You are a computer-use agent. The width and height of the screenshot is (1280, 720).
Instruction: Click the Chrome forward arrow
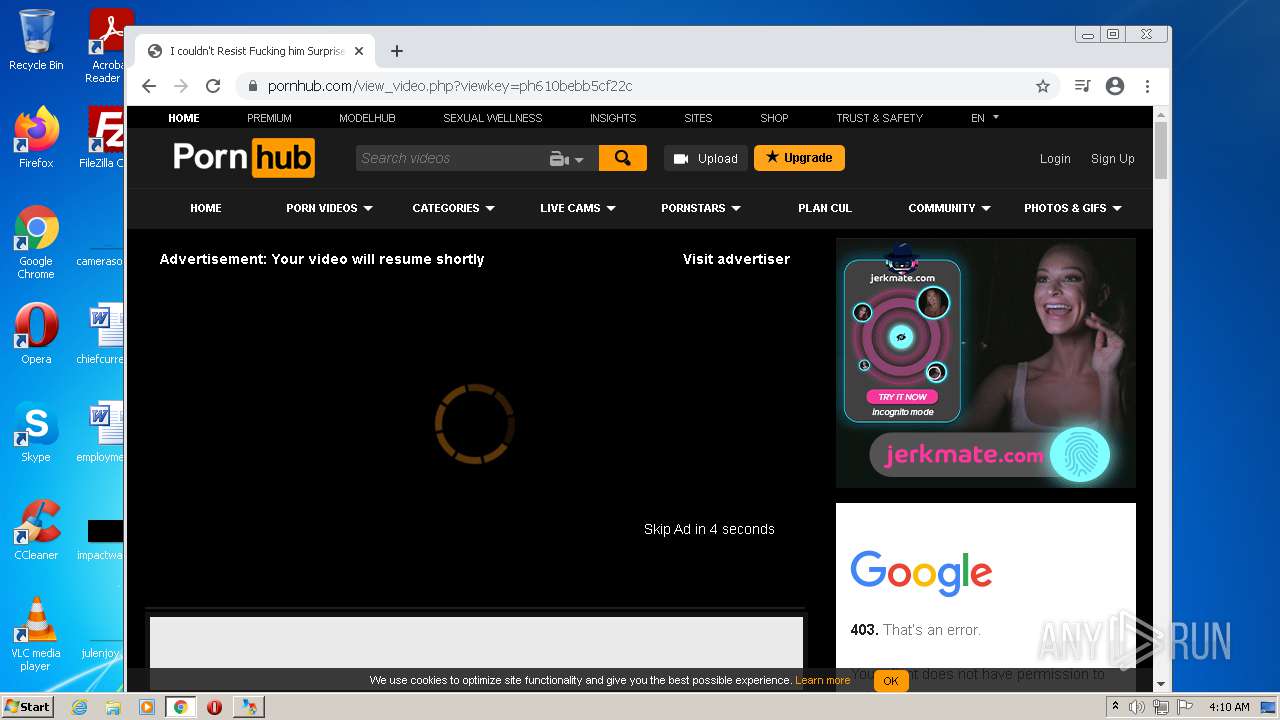click(181, 86)
